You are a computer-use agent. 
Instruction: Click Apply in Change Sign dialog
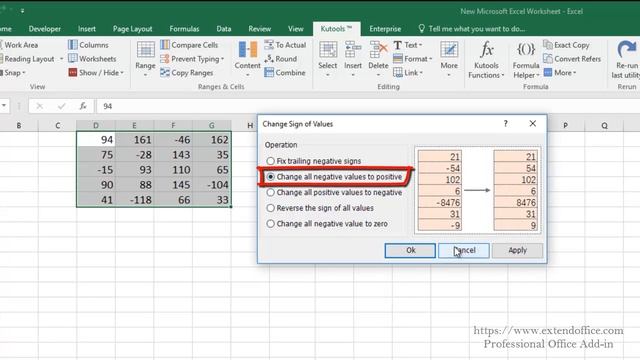click(x=517, y=250)
